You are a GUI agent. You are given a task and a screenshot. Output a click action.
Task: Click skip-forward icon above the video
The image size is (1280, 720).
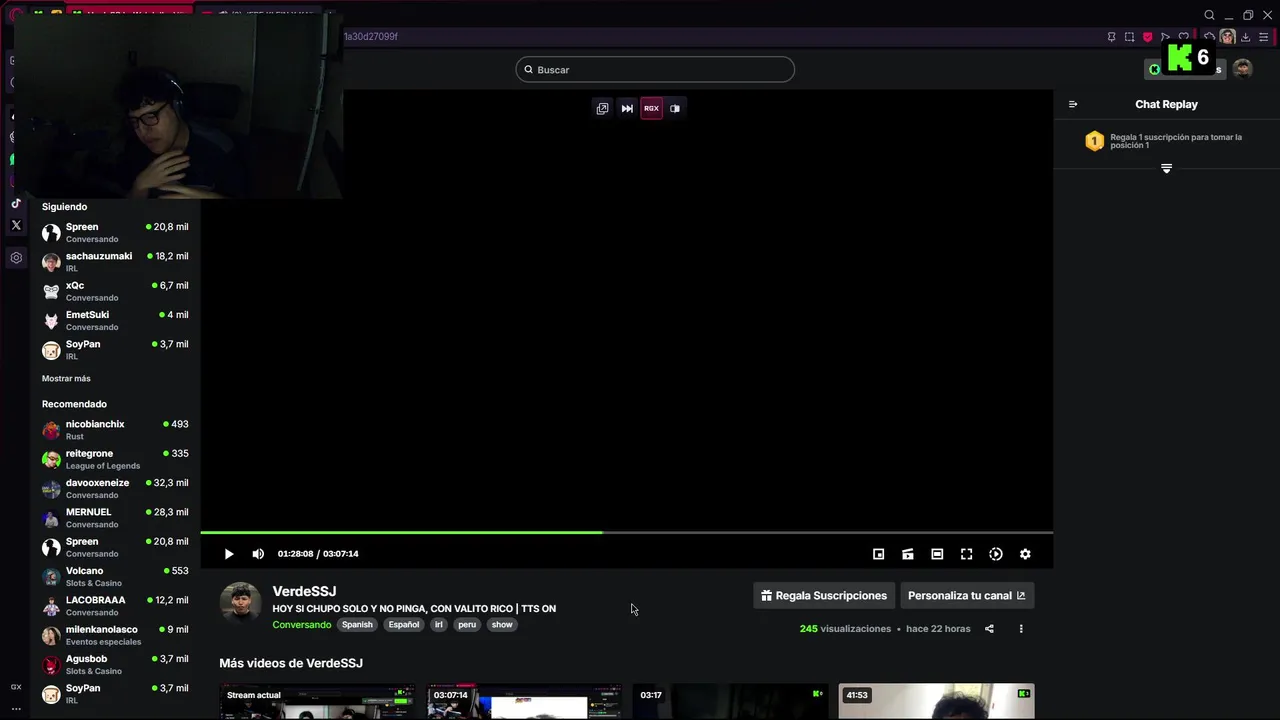627,108
